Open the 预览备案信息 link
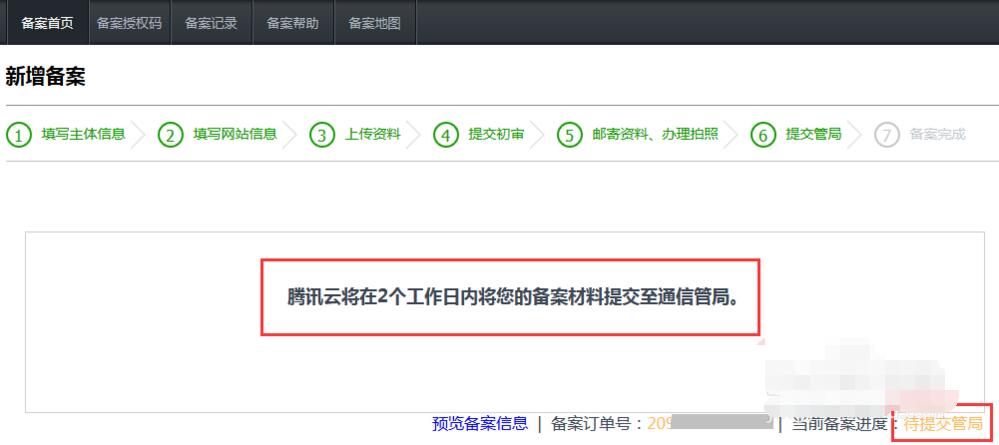This screenshot has width=999, height=445. 480,424
